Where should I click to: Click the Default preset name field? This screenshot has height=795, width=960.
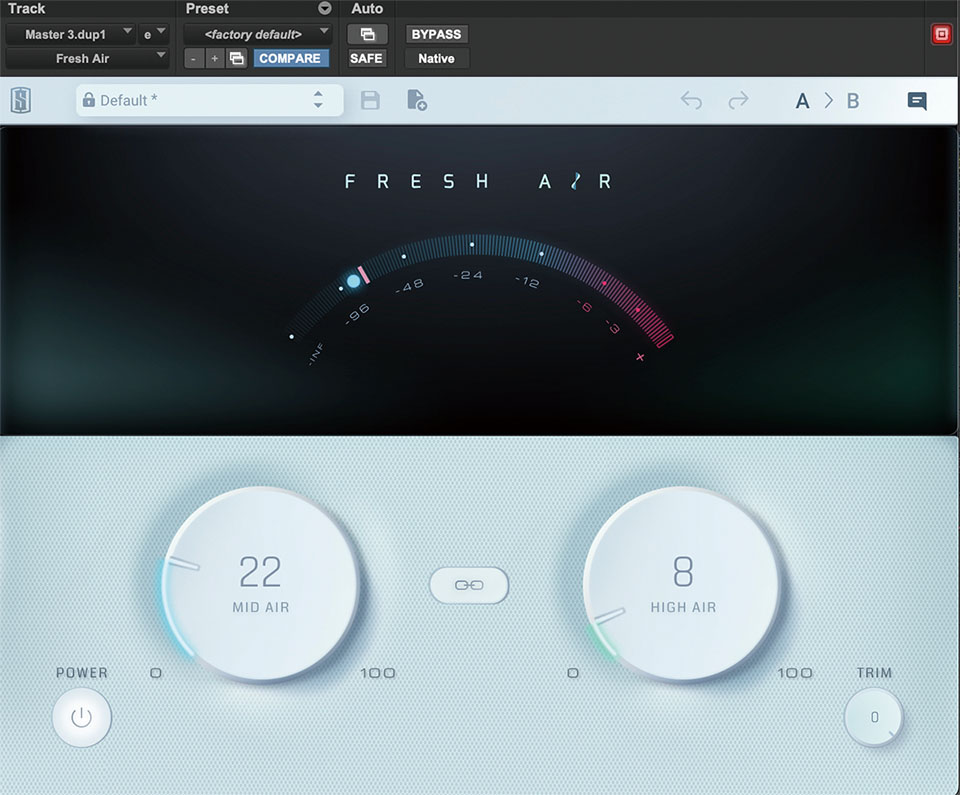209,100
